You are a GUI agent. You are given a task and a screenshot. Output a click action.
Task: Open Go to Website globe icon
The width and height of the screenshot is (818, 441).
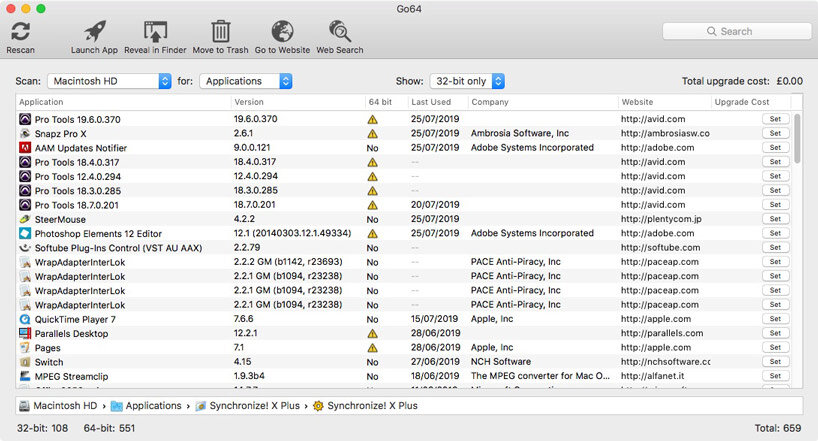[282, 31]
